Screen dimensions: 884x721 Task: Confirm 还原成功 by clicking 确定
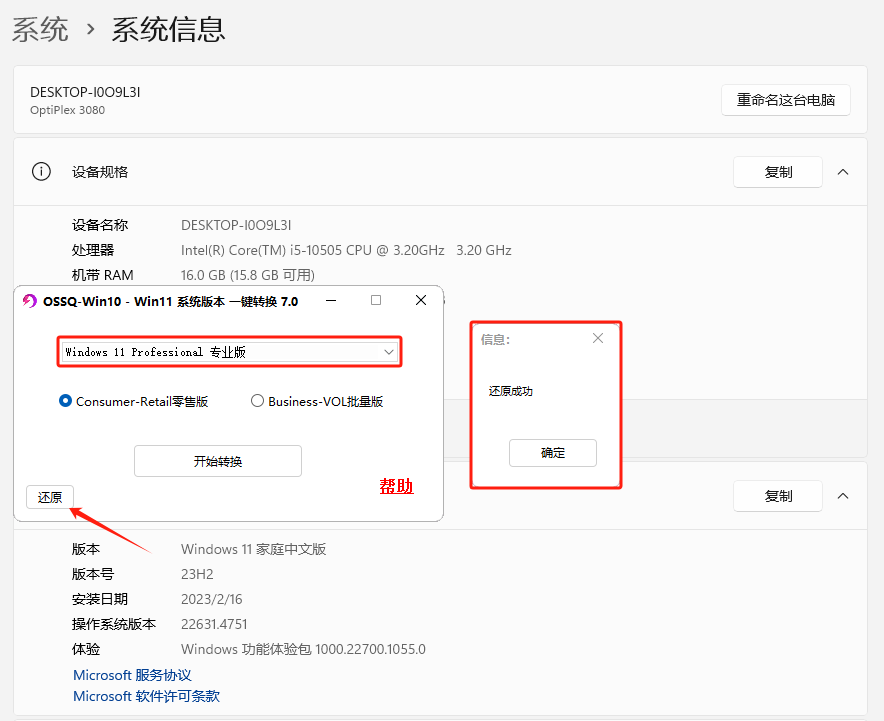[x=552, y=453]
